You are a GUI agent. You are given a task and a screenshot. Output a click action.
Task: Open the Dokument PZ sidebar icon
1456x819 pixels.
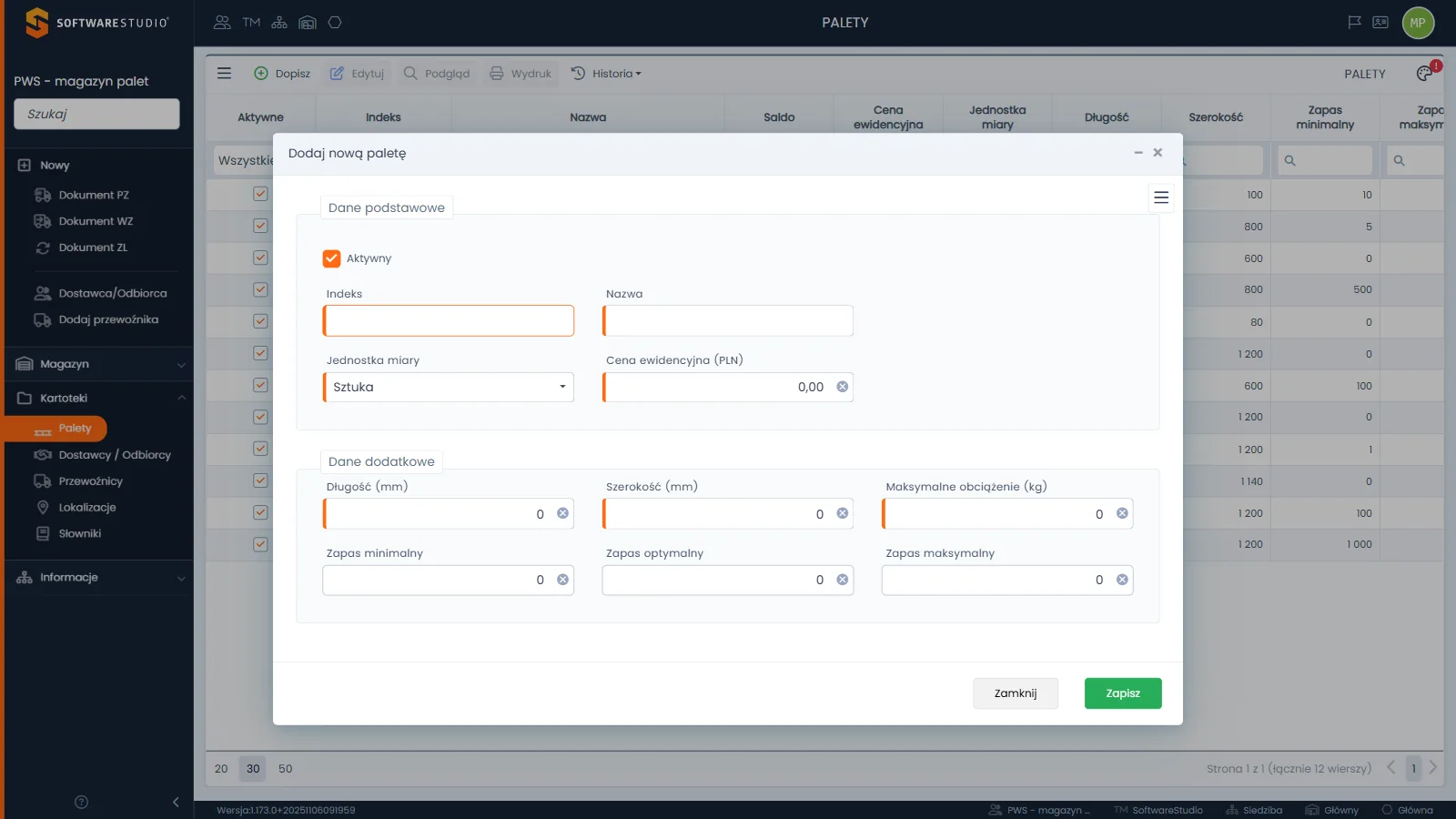(x=43, y=195)
